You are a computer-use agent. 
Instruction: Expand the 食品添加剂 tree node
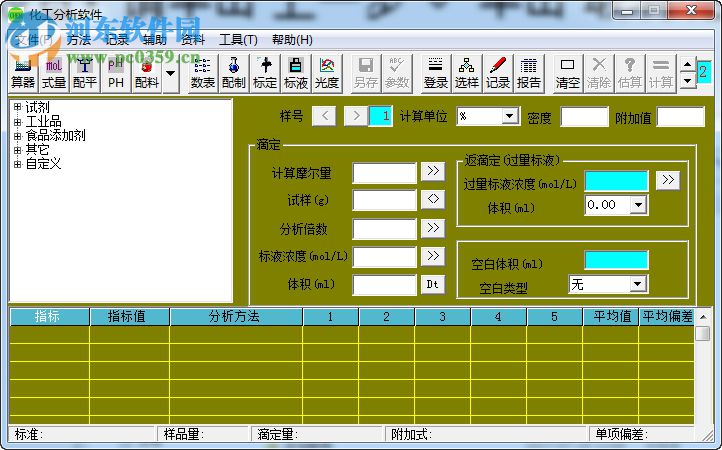click(x=17, y=136)
